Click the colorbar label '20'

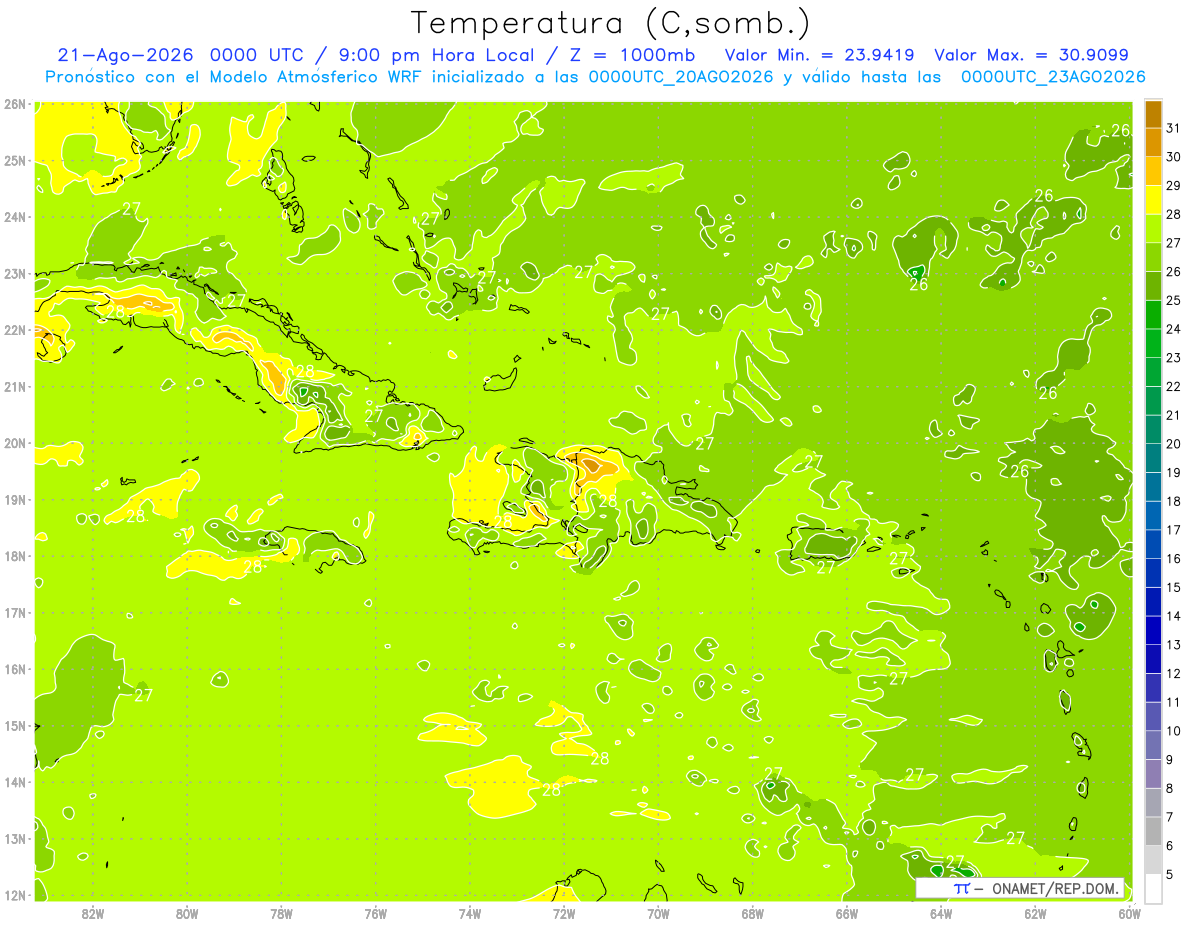[x=1174, y=444]
